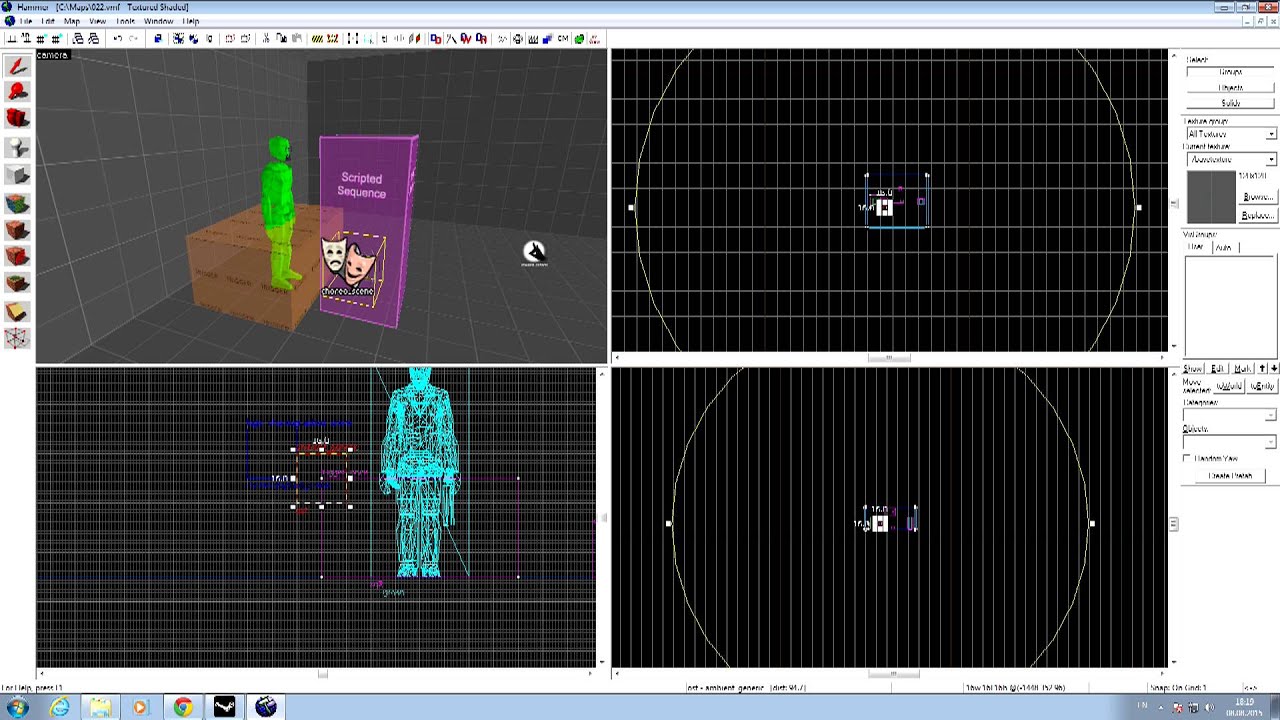Move VisGroup up arrow button
Viewport: 1280px width, 720px height.
tap(1262, 369)
